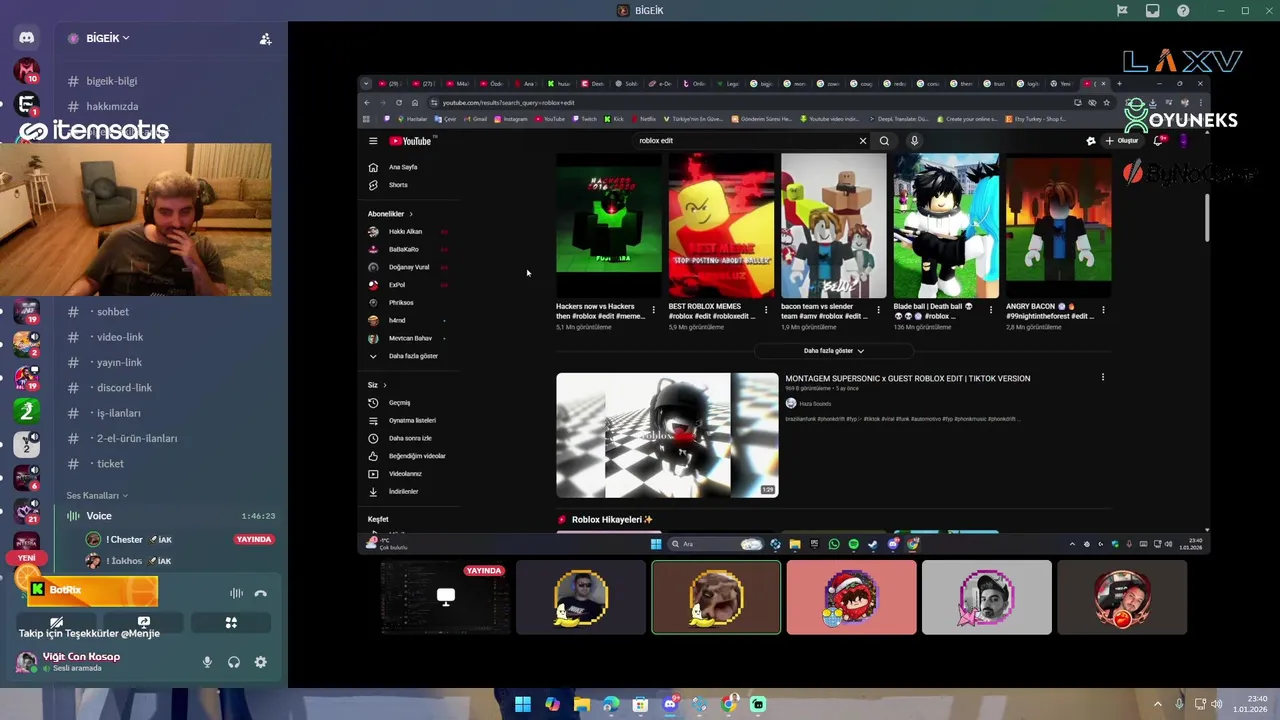
Task: Open Discord direct messages home icon
Action: click(x=27, y=38)
